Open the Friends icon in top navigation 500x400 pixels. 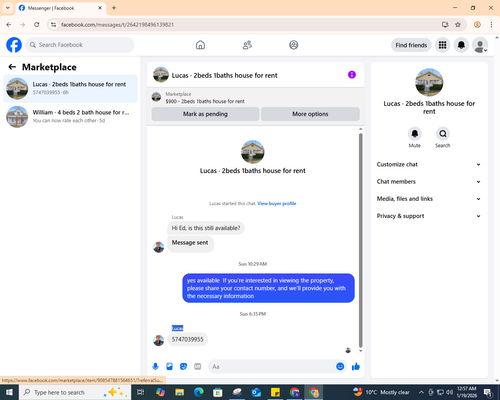click(x=247, y=45)
